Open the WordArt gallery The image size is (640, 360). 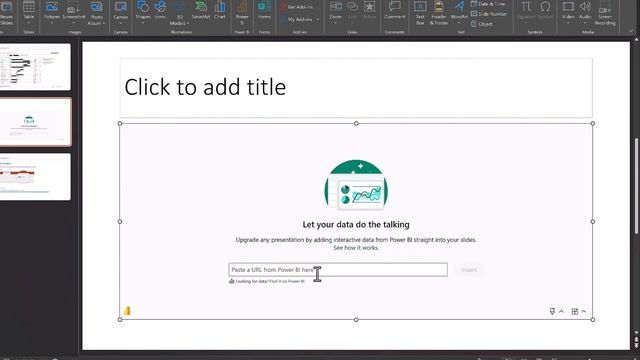pyautogui.click(x=459, y=13)
